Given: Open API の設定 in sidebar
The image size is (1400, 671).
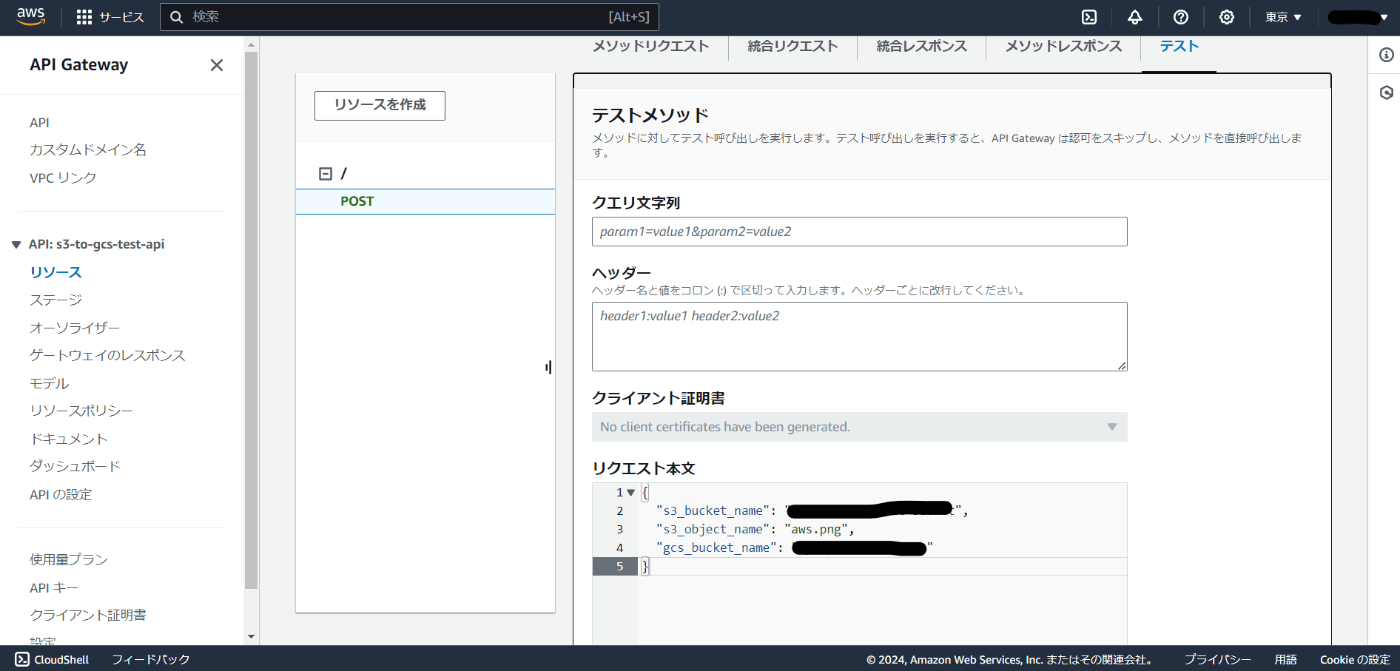Looking at the screenshot, I should [x=60, y=495].
